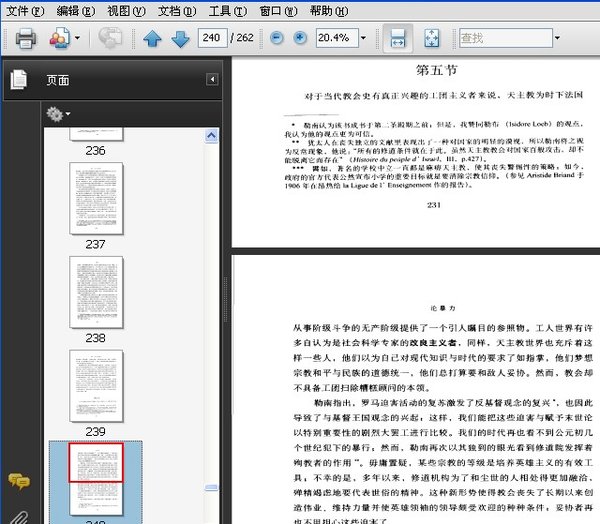Open the 文件(F) menu
Screen dimensions: 600x524
(25, 11)
